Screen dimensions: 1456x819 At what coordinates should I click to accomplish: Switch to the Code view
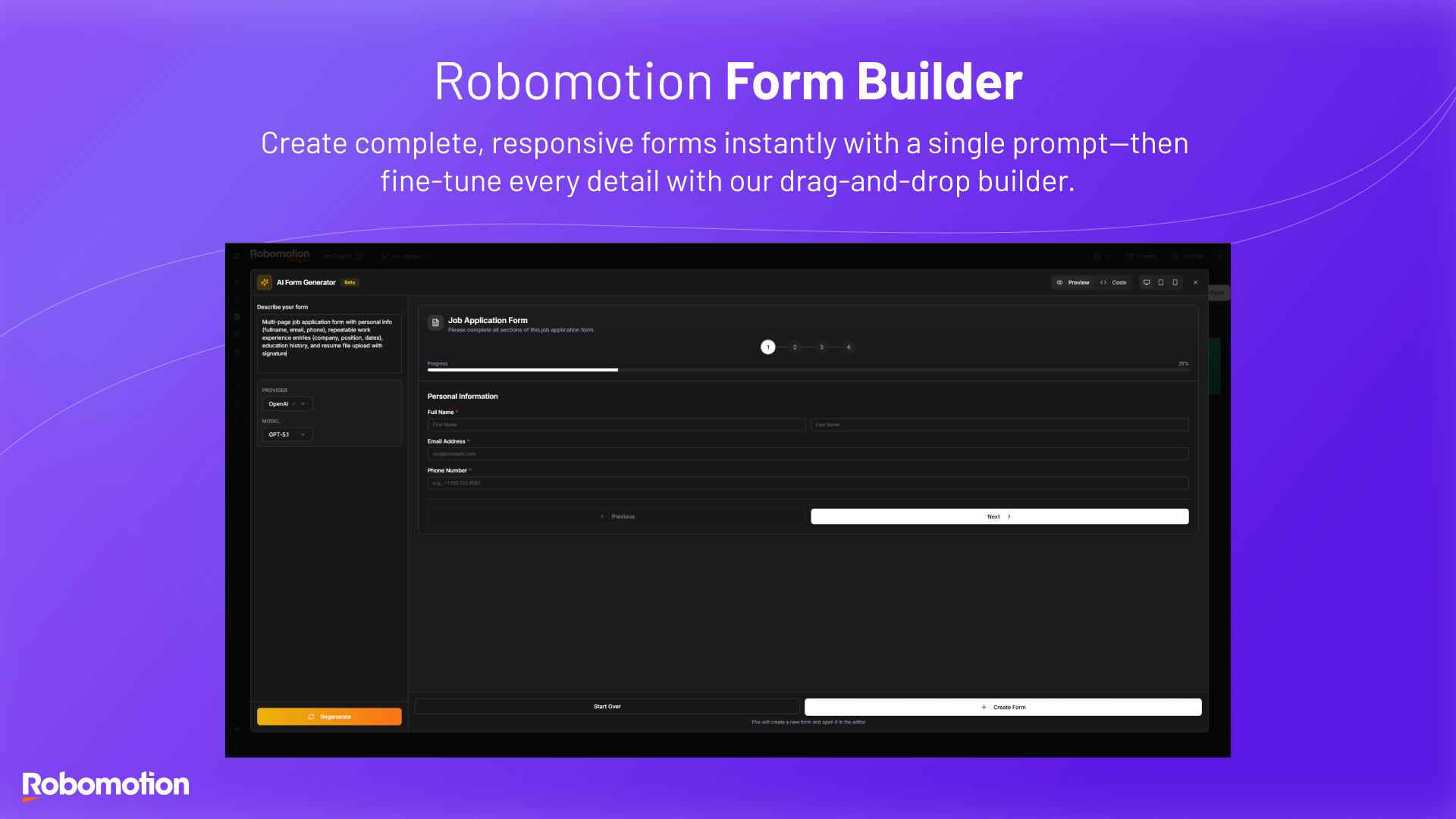coord(1114,282)
